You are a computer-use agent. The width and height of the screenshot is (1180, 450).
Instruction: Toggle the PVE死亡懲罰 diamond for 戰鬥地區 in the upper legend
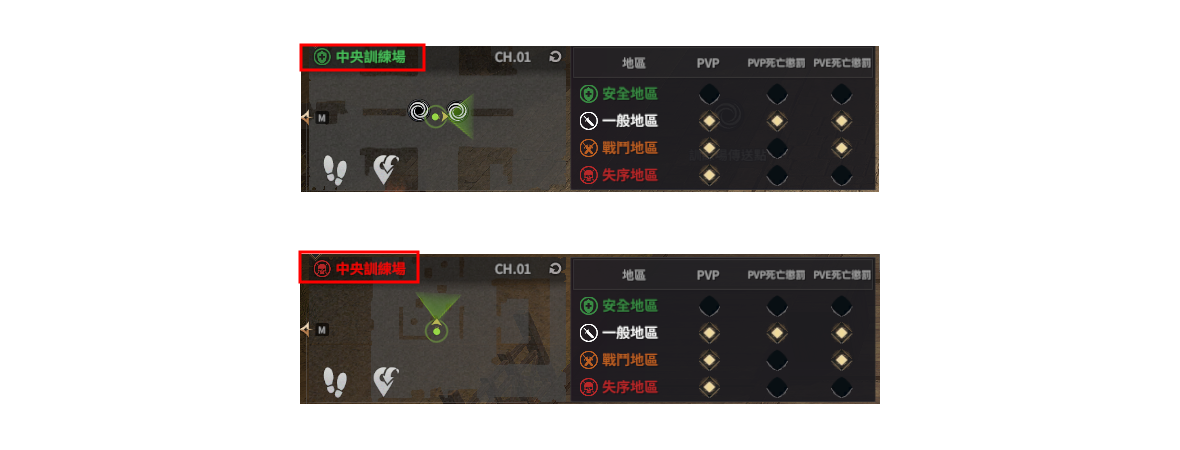(841, 148)
